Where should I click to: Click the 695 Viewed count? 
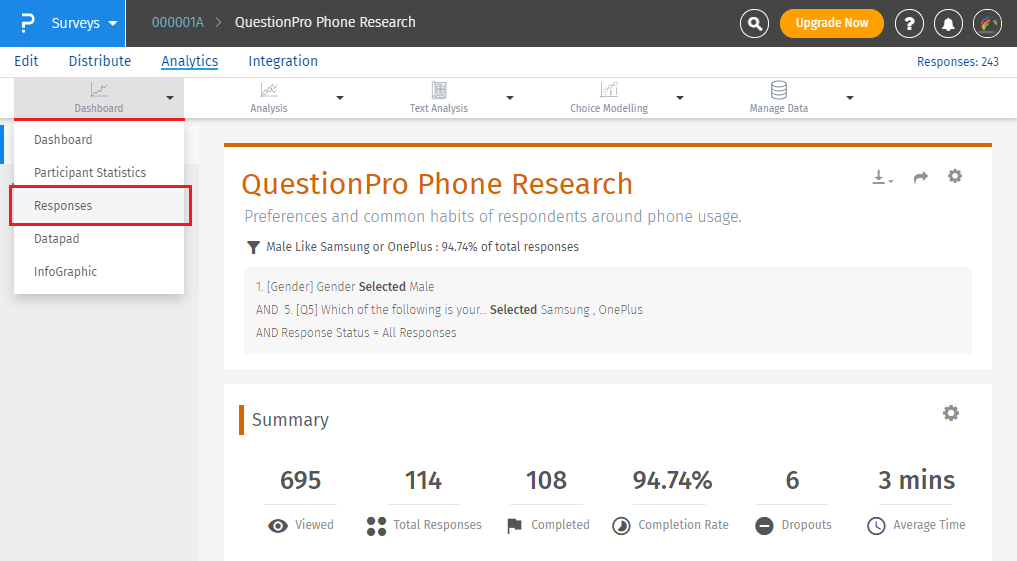300,481
